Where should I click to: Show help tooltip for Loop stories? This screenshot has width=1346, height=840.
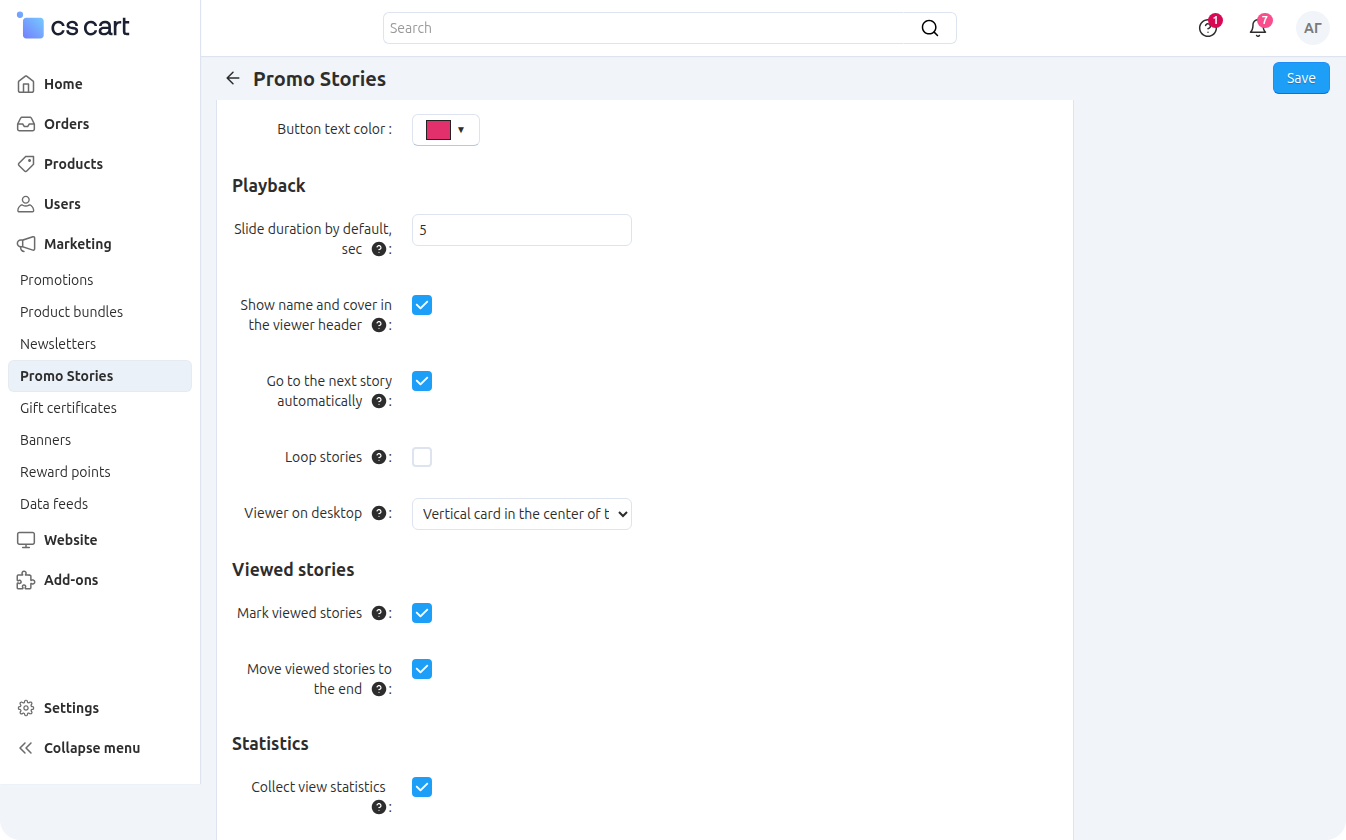click(x=379, y=457)
